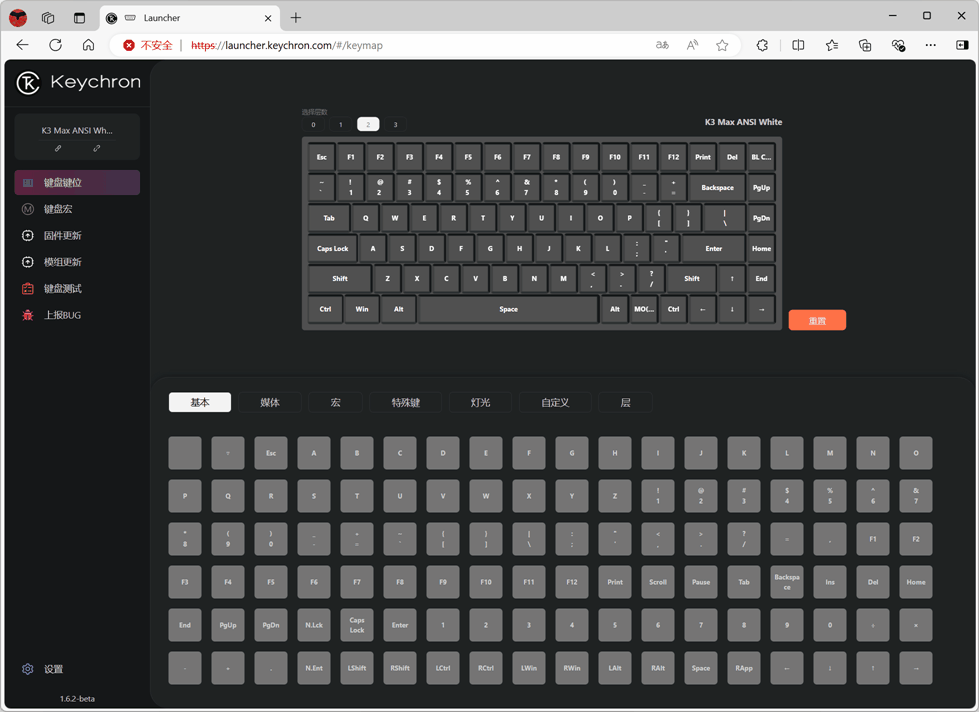The width and height of the screenshot is (979, 712).
Task: Click 上报BUG bug report icon
Action: click(28, 315)
